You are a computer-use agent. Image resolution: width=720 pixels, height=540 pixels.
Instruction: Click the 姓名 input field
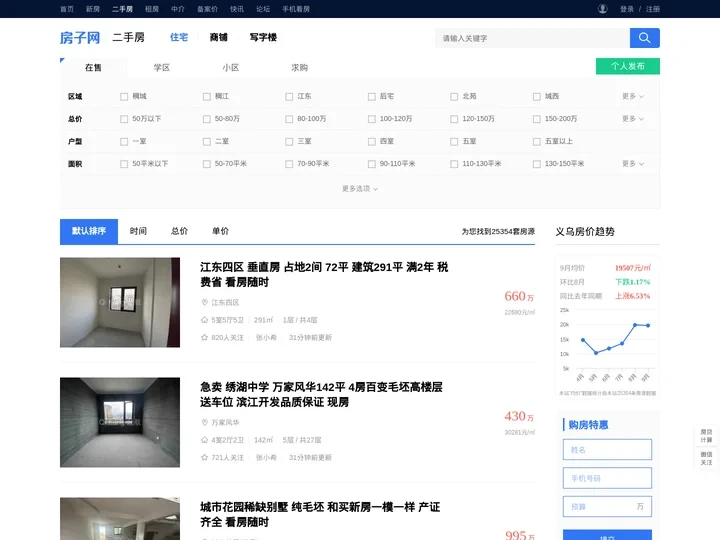tap(607, 450)
